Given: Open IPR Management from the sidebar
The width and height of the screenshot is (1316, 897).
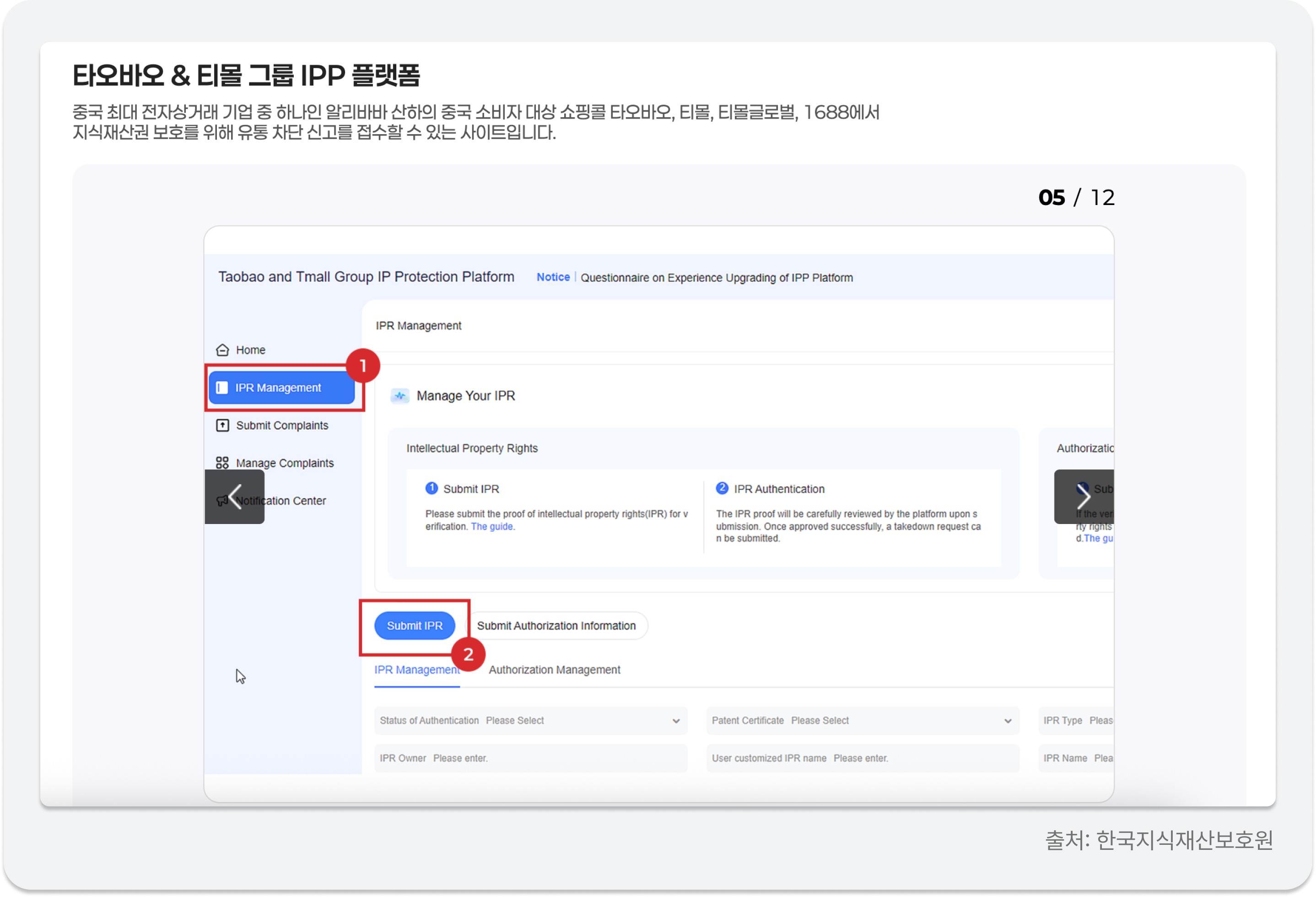Looking at the screenshot, I should point(279,388).
